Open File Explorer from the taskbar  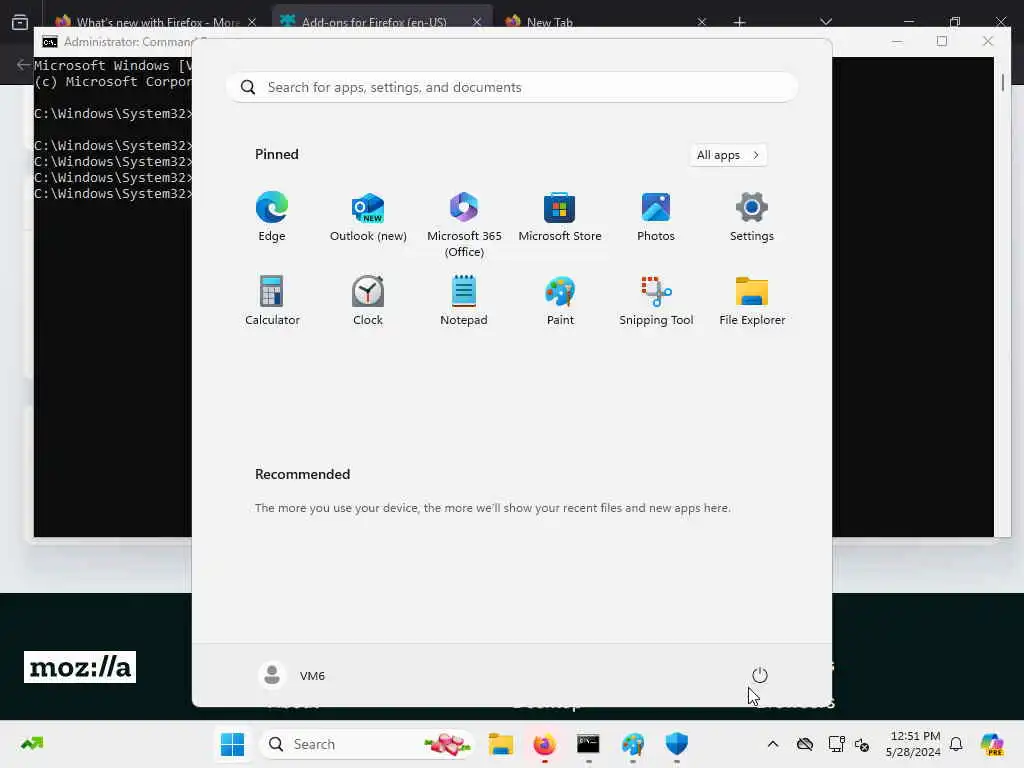500,744
